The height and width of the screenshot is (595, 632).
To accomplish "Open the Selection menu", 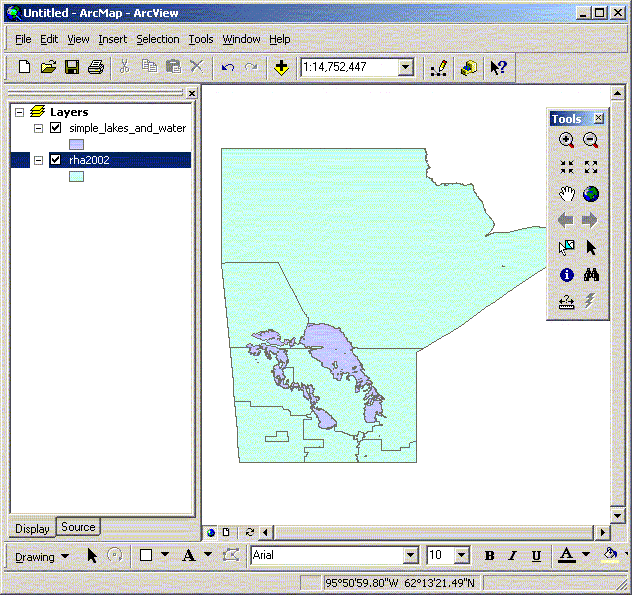I will tap(158, 39).
